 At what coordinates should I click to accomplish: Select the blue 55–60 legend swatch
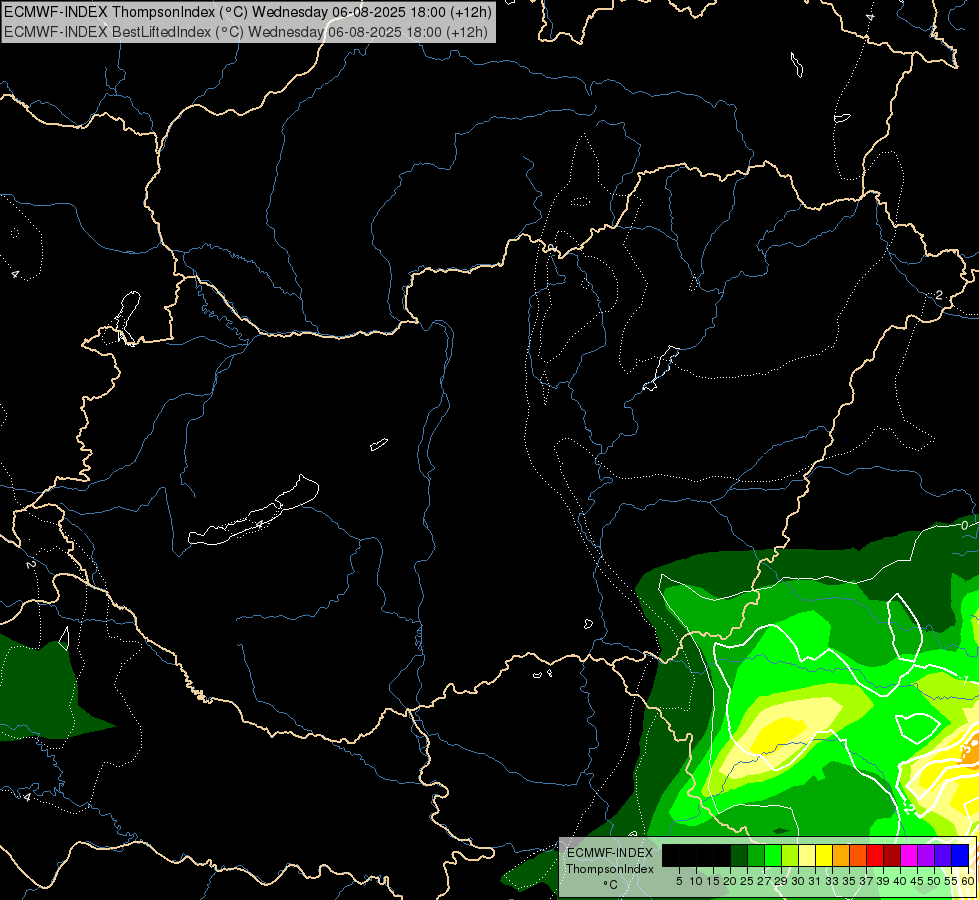click(x=960, y=855)
